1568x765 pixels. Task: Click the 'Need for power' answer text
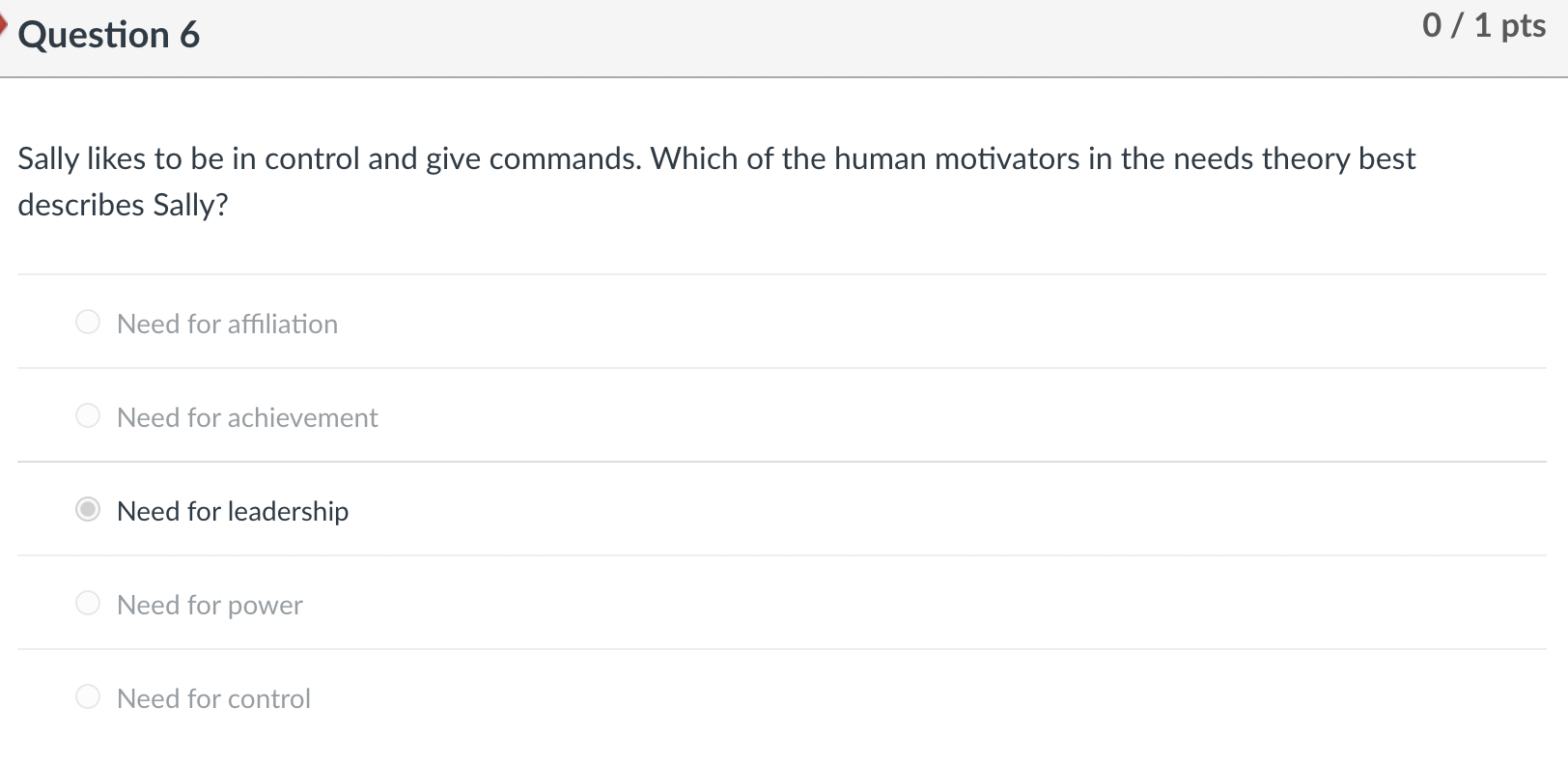tap(209, 605)
